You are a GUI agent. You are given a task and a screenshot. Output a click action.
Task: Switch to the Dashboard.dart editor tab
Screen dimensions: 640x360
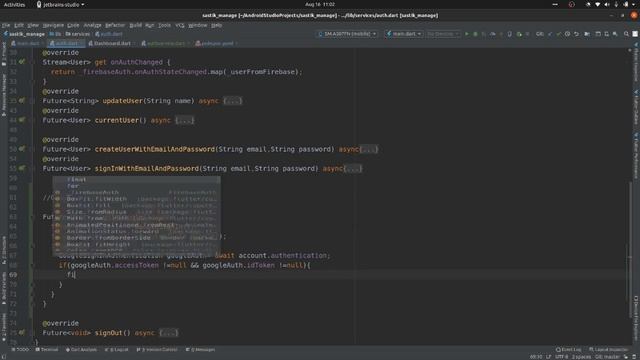(112, 43)
